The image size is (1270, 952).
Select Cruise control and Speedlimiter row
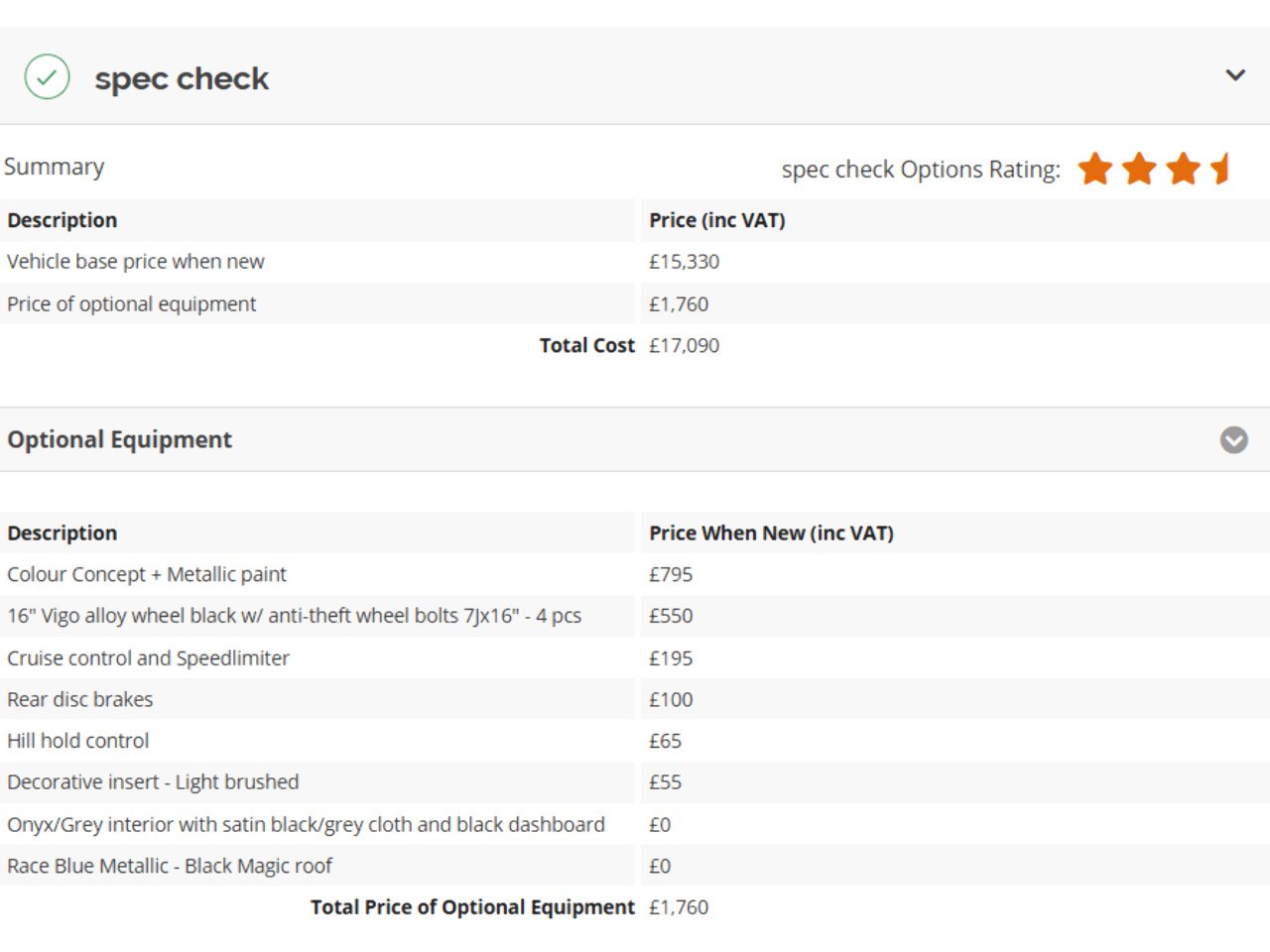click(148, 658)
